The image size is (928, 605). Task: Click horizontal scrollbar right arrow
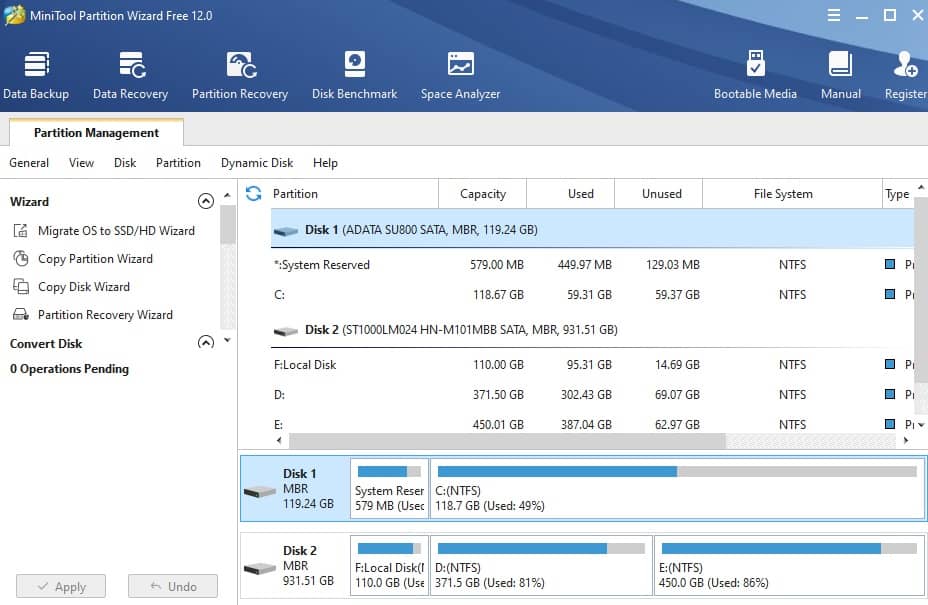tap(906, 440)
